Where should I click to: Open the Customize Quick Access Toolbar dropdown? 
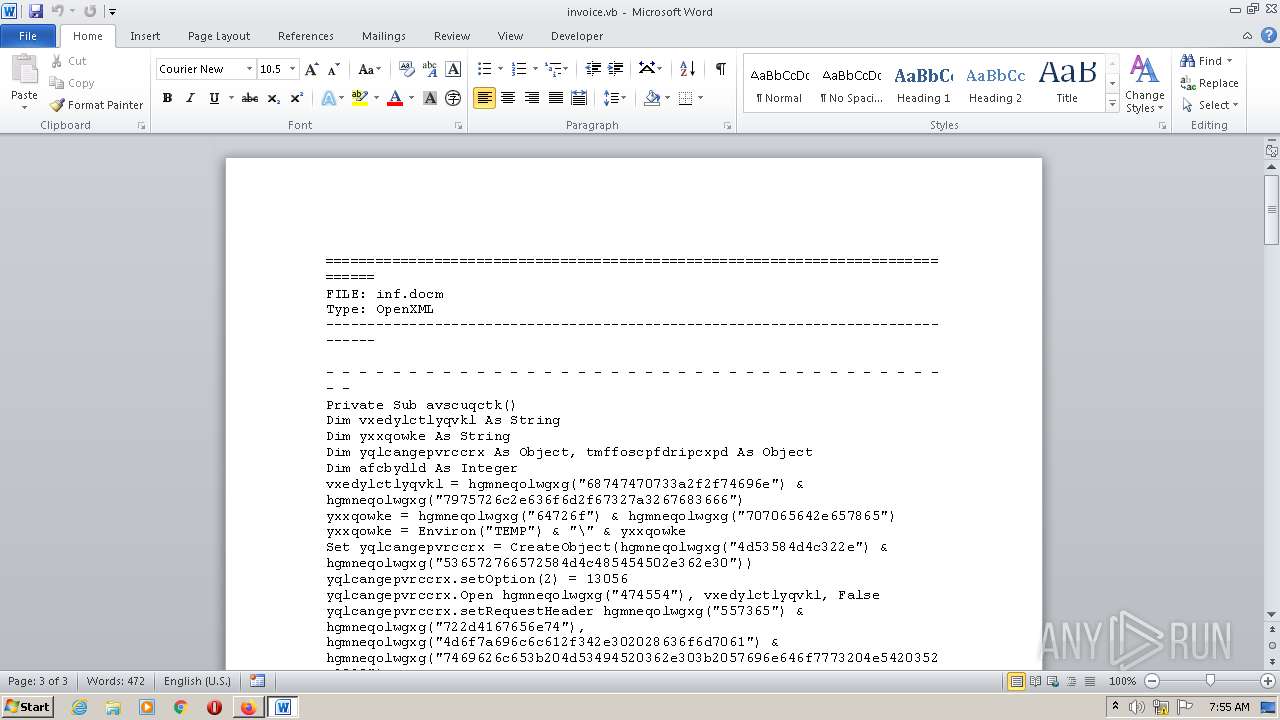point(112,12)
